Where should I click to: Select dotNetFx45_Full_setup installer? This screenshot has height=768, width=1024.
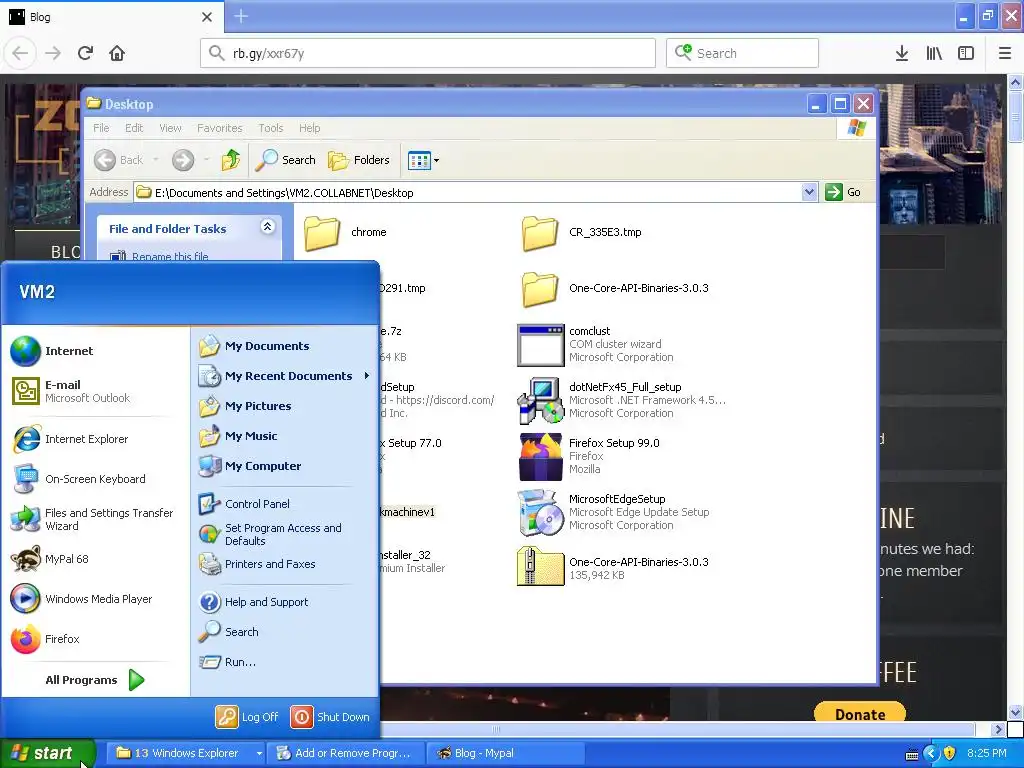(x=622, y=400)
